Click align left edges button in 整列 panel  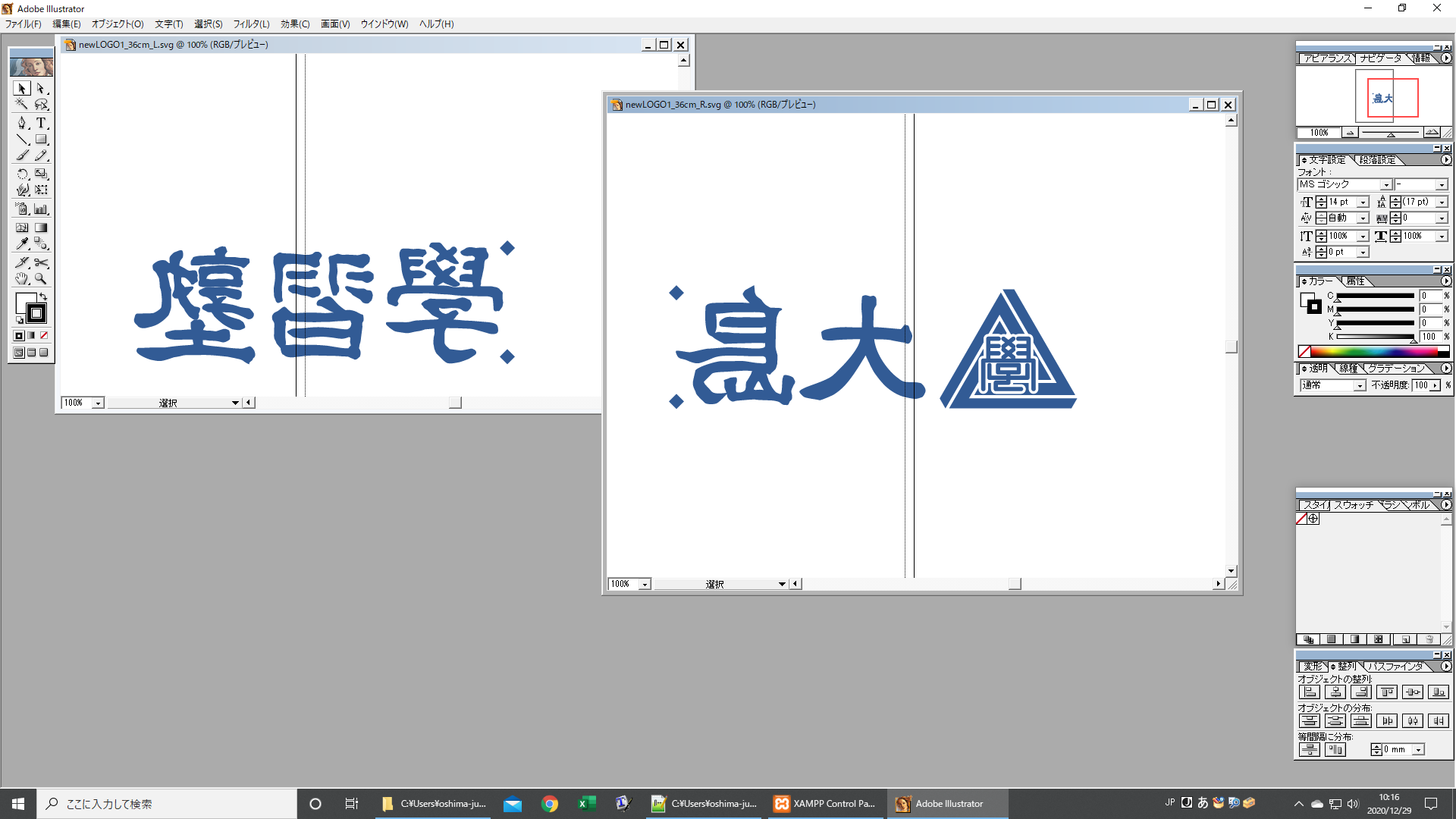(x=1310, y=692)
